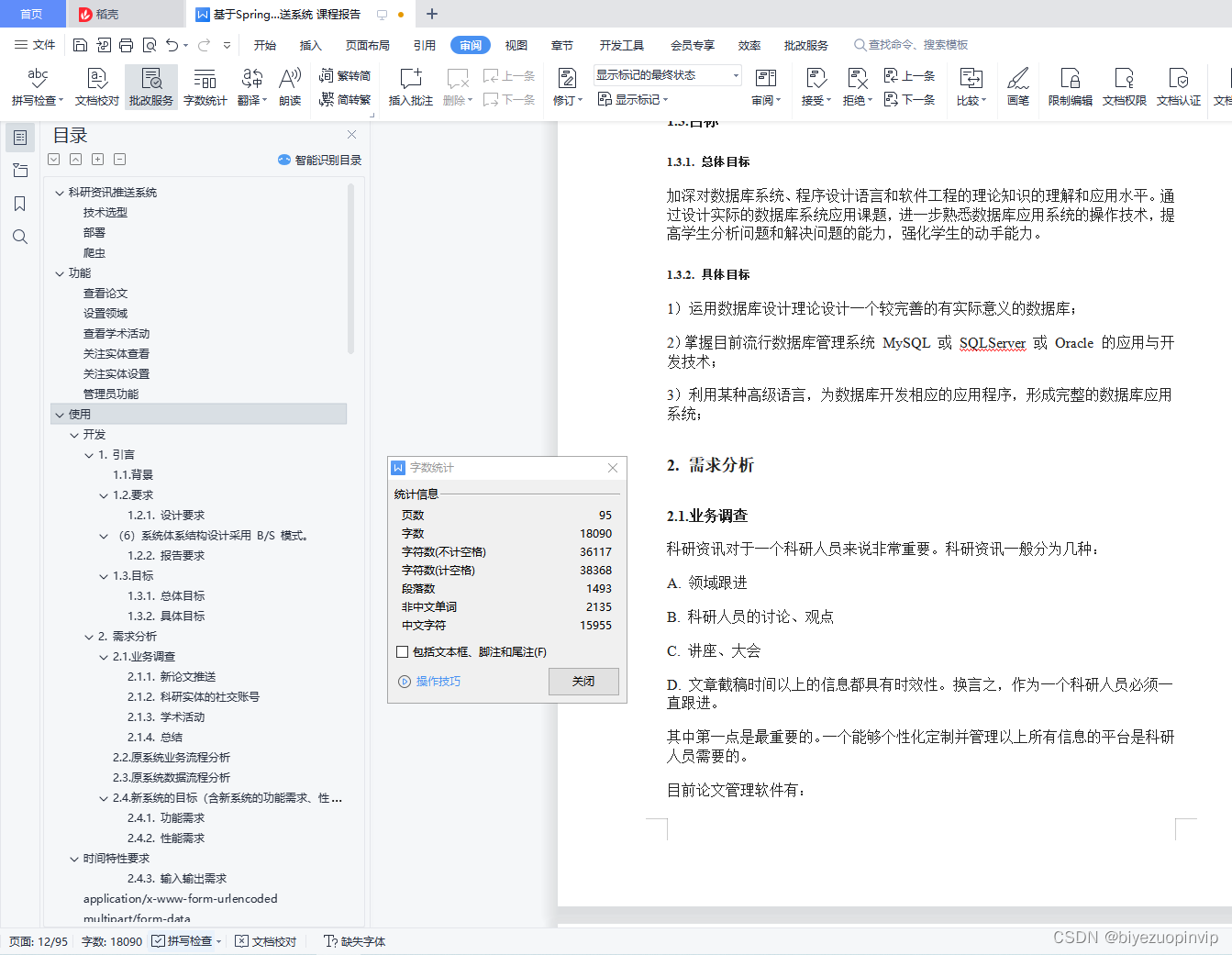Collapse the 1.3.目标 tree section
The height and width of the screenshot is (955, 1232).
pyautogui.click(x=104, y=575)
